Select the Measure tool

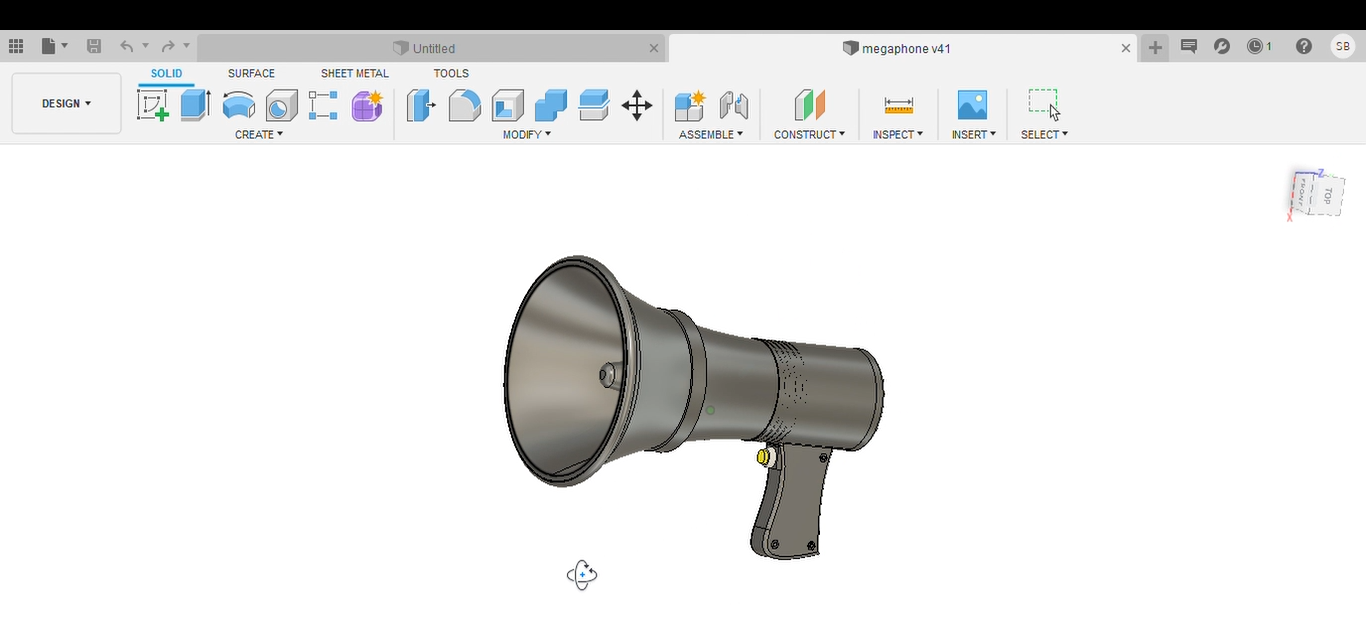tap(899, 105)
